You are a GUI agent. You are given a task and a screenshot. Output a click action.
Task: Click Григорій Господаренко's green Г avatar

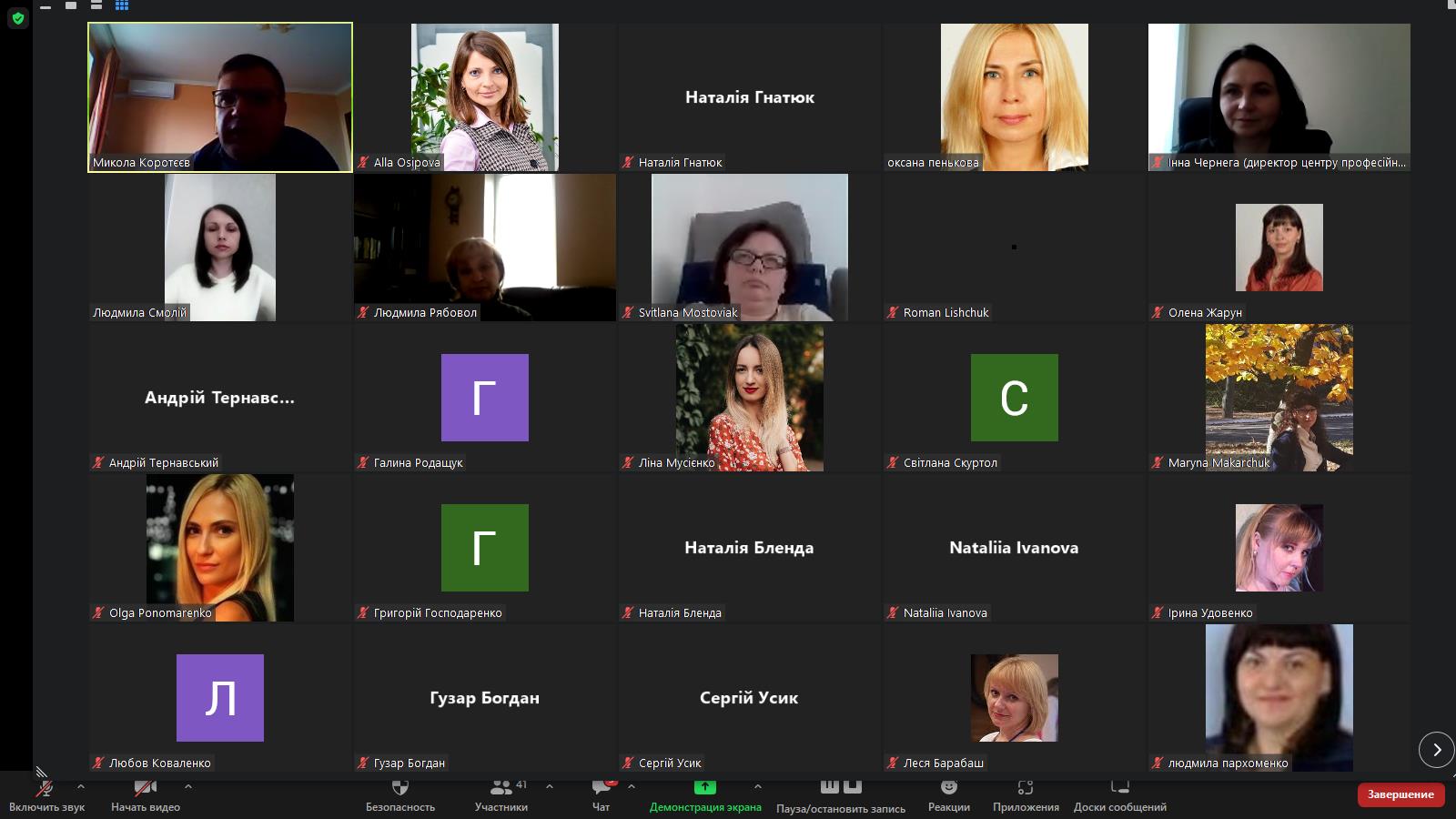(485, 548)
